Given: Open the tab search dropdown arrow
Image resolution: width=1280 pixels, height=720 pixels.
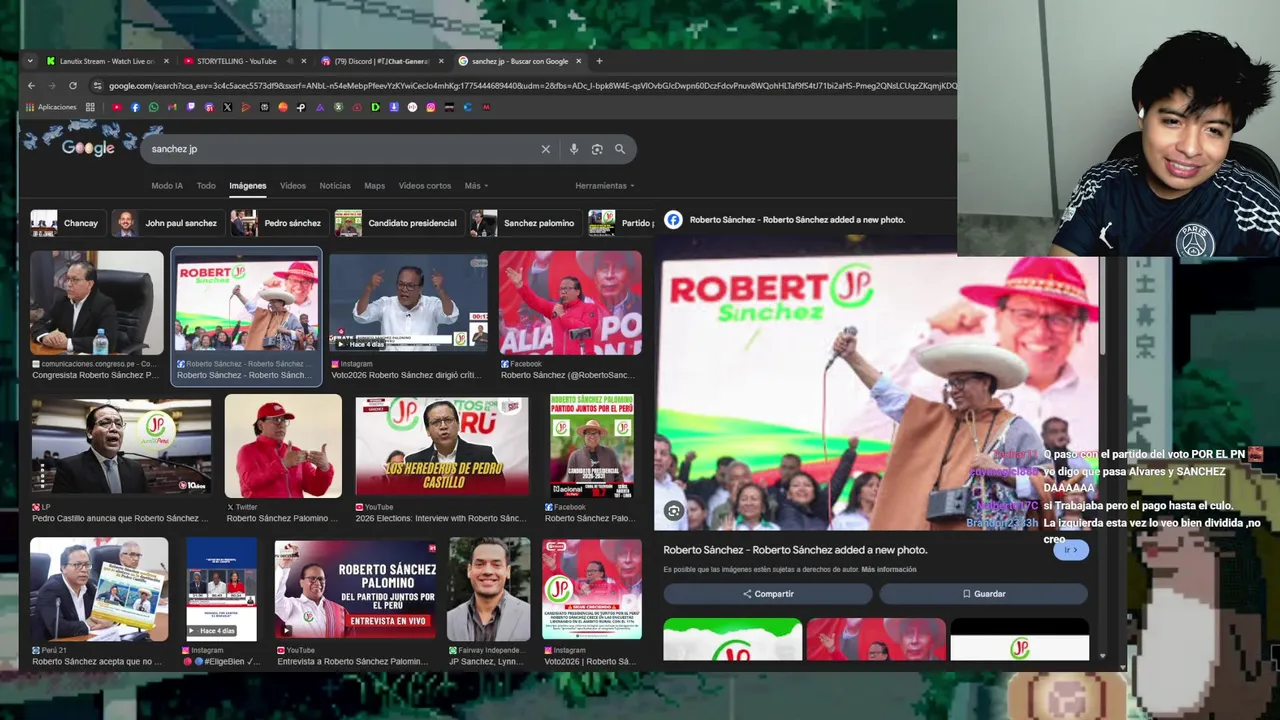Looking at the screenshot, I should pos(30,61).
